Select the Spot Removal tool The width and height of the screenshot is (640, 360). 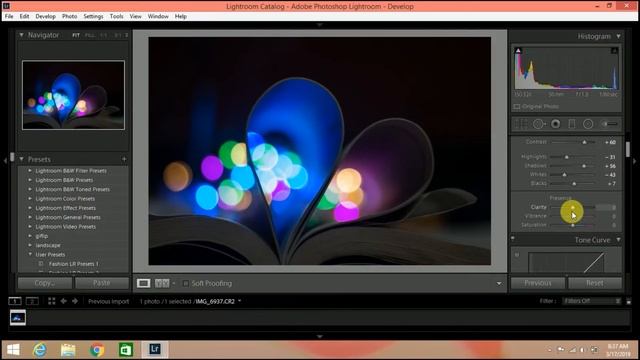(539, 124)
